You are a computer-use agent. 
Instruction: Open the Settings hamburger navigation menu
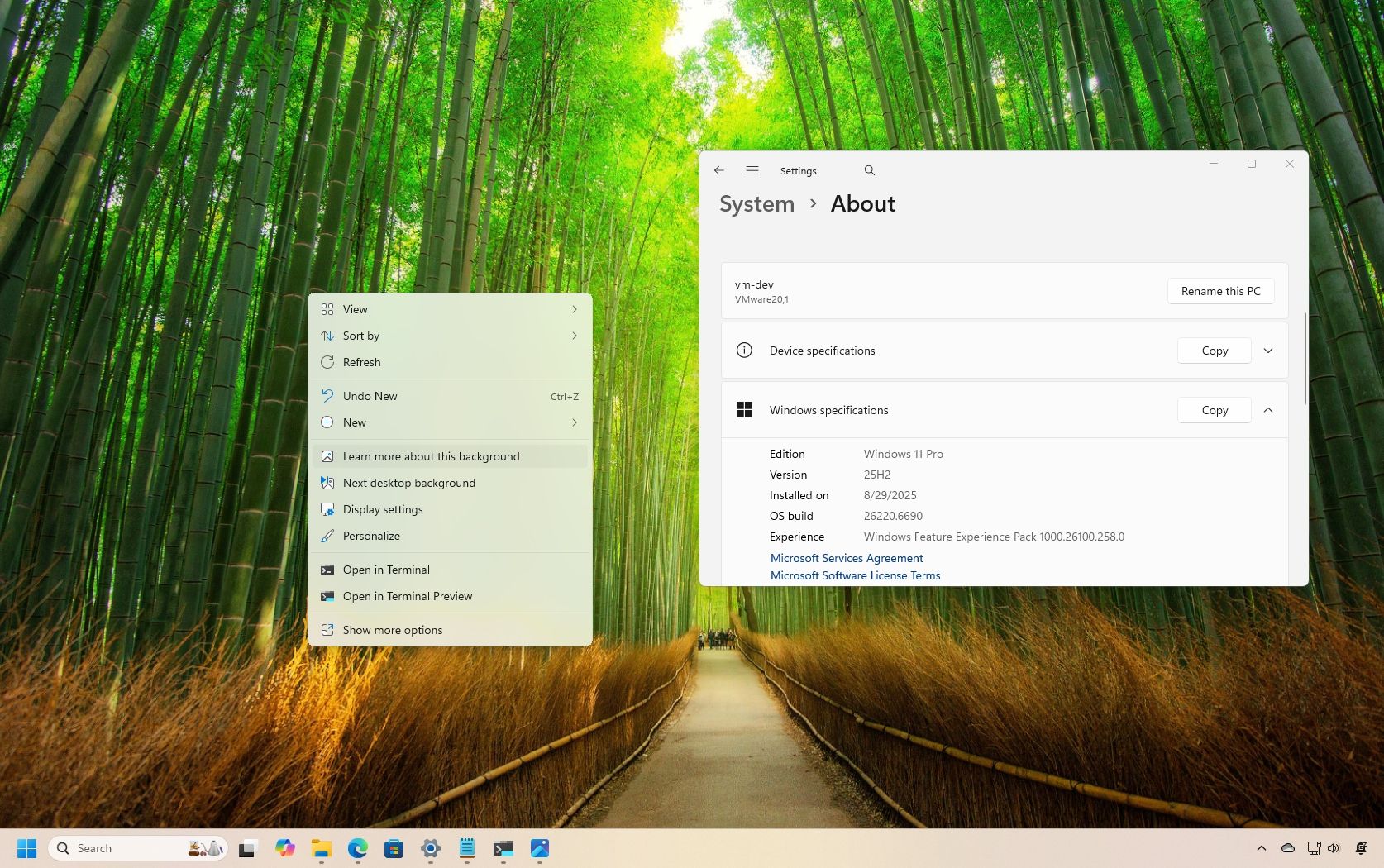click(x=752, y=170)
